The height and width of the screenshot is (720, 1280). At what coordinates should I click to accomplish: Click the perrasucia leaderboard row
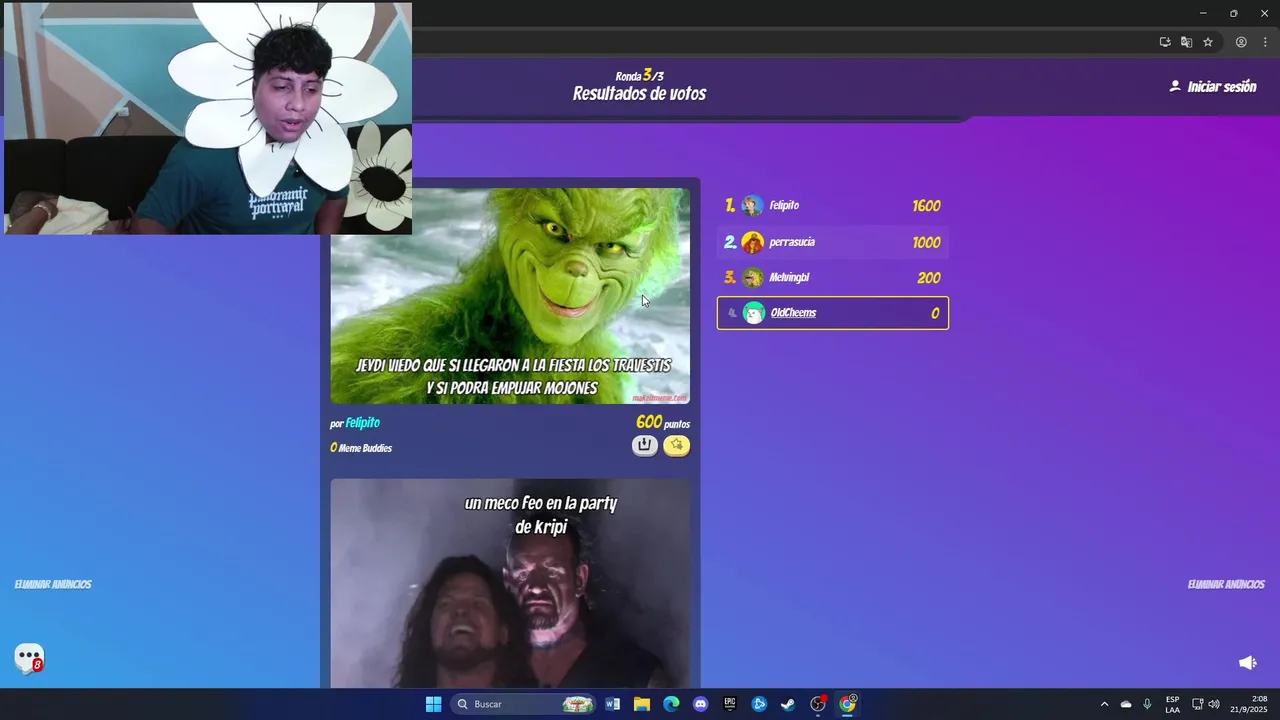pyautogui.click(x=832, y=242)
